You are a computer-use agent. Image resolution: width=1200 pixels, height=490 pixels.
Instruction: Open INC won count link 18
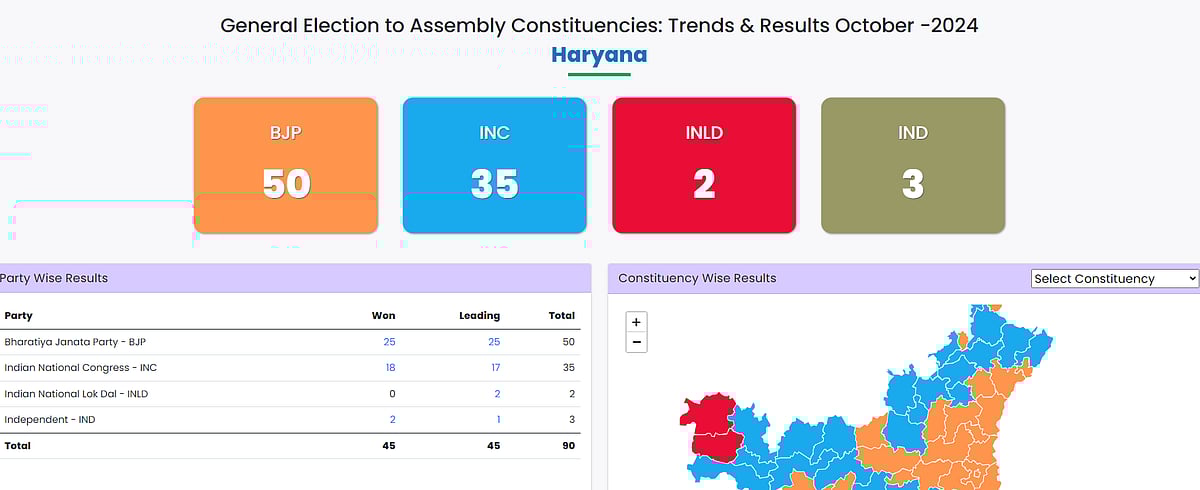(389, 368)
